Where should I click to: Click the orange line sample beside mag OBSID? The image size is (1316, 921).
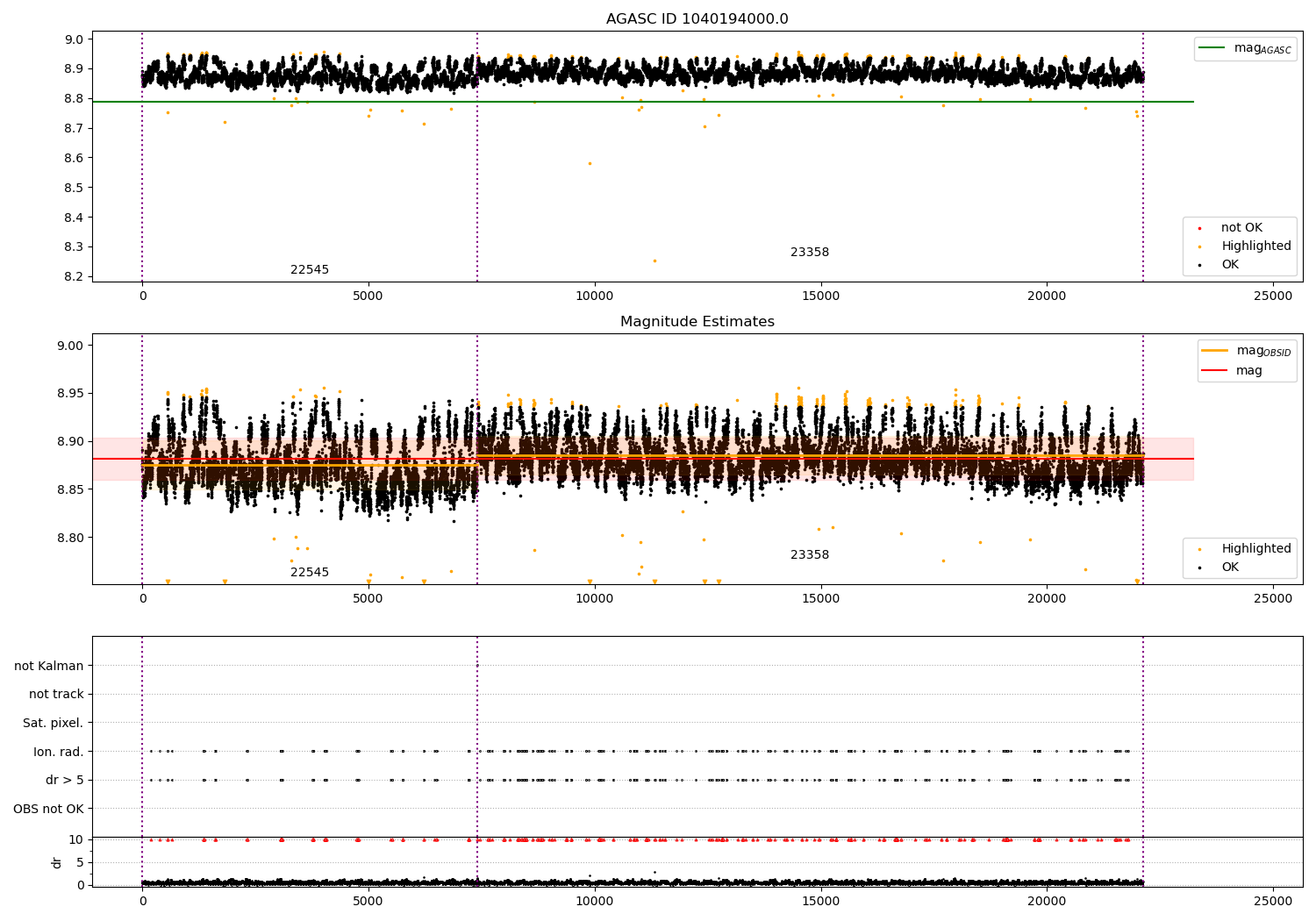tap(1214, 351)
